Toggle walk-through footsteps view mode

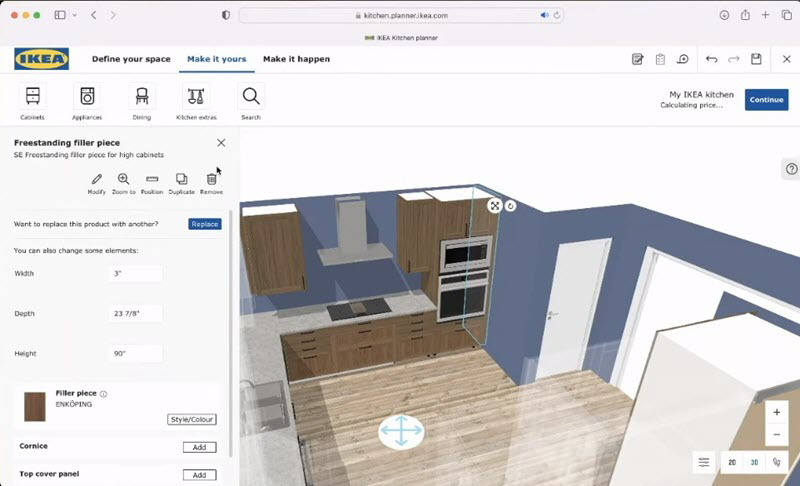tap(776, 463)
